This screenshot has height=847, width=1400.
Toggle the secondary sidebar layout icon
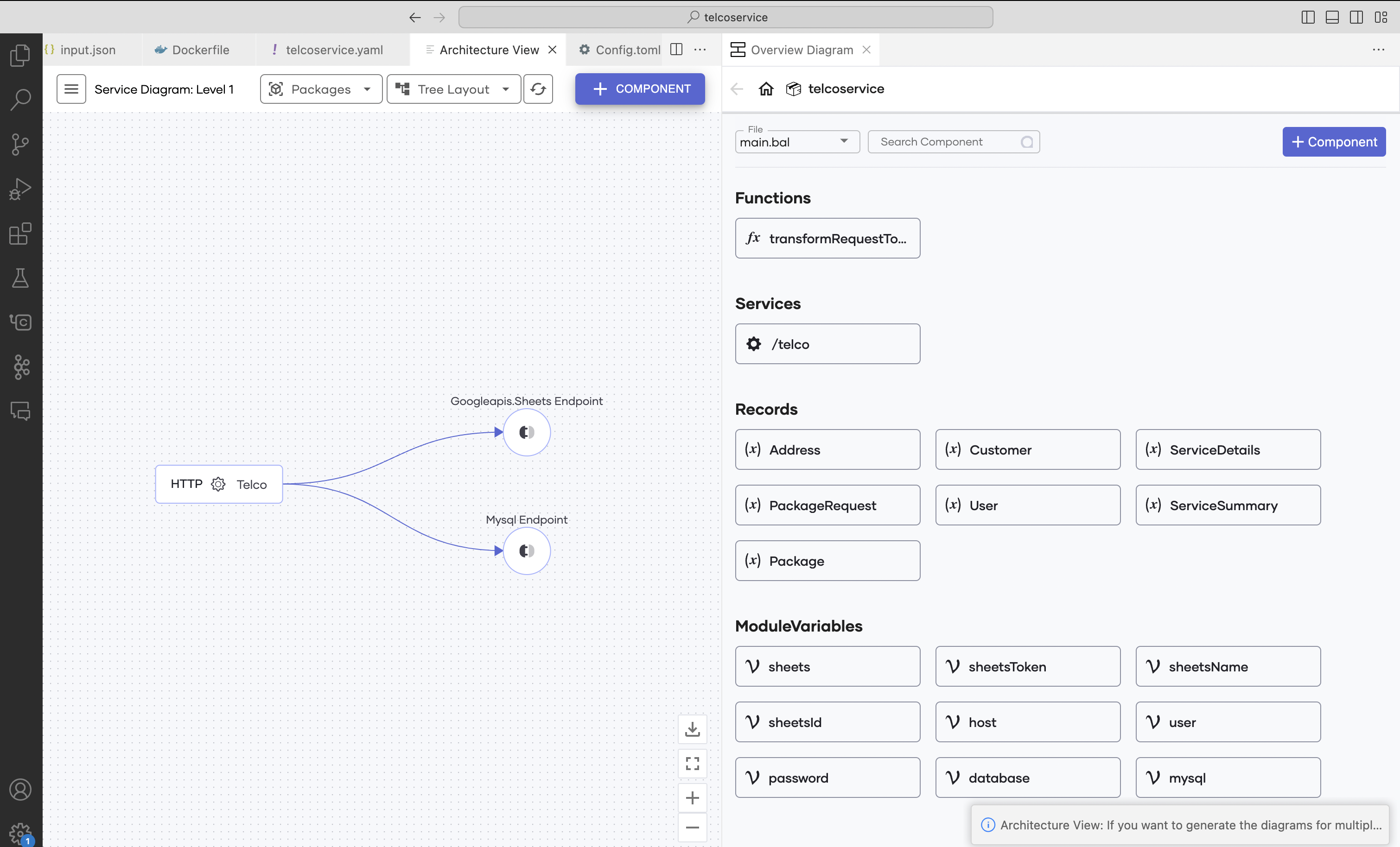click(x=1356, y=17)
